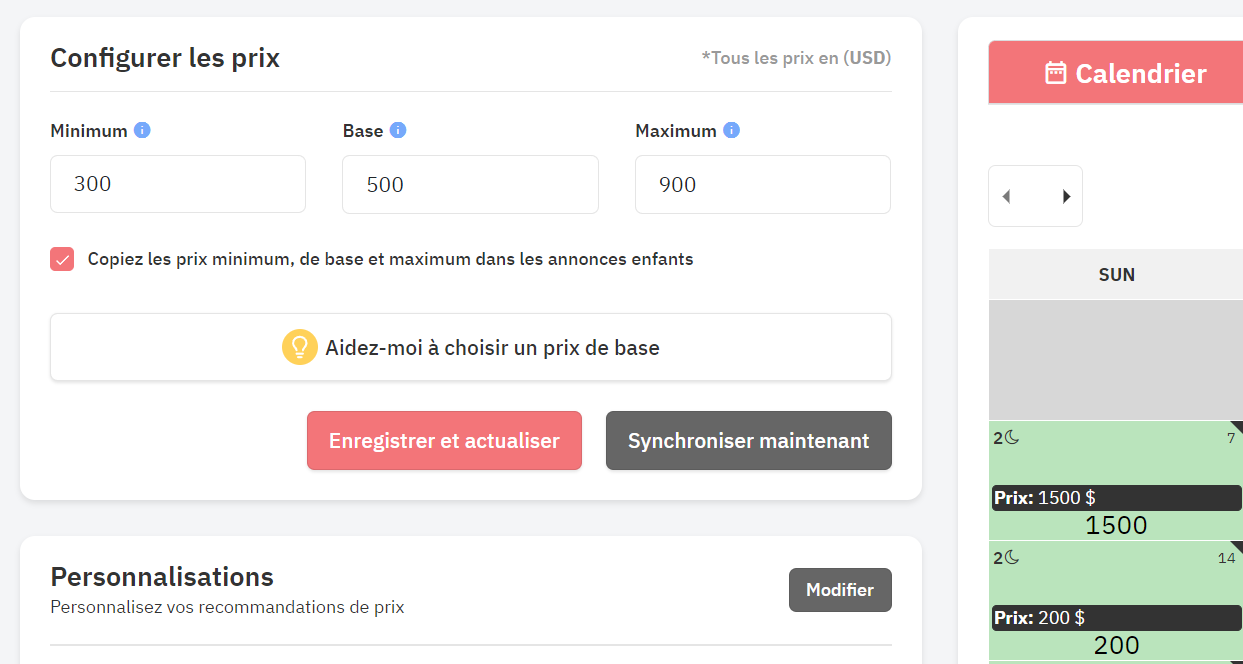Click the Maximum price field showing 900
Screen dimensions: 1243x664
coord(763,184)
